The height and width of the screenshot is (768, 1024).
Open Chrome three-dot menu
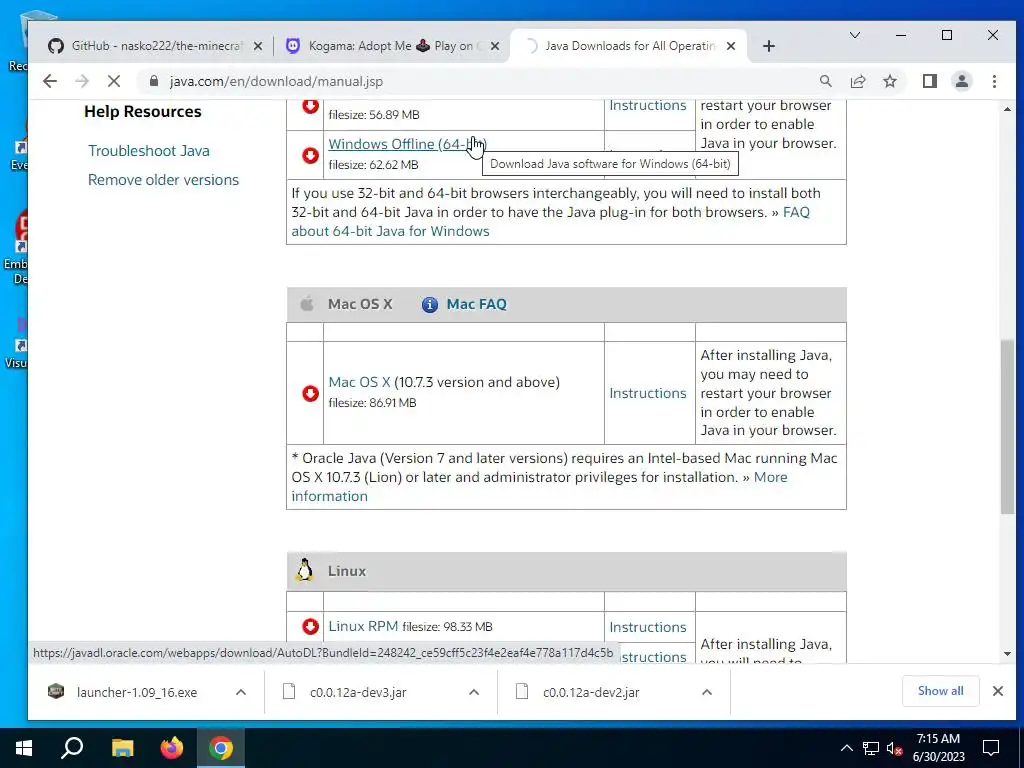coord(994,81)
